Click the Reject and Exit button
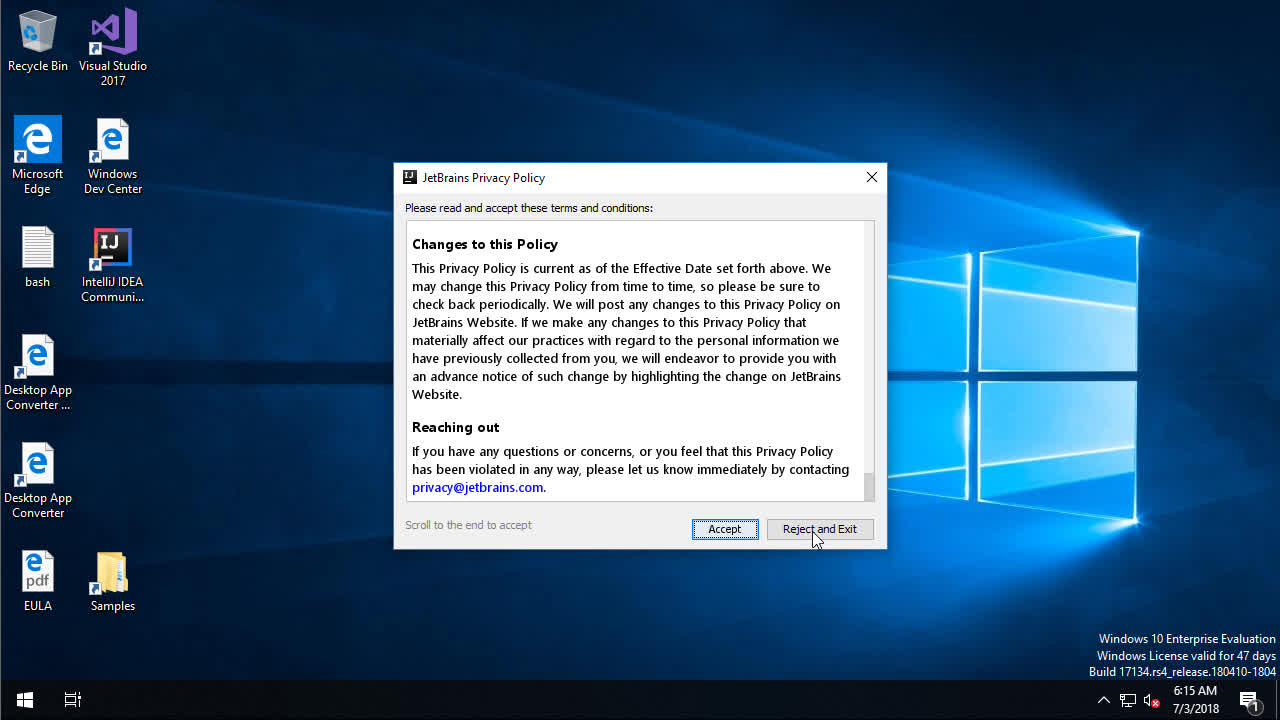Viewport: 1280px width, 720px height. (x=820, y=529)
